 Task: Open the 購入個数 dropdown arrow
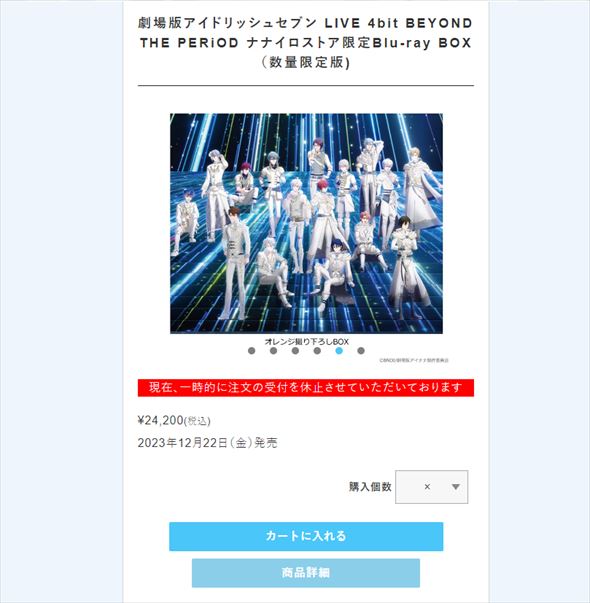point(456,487)
